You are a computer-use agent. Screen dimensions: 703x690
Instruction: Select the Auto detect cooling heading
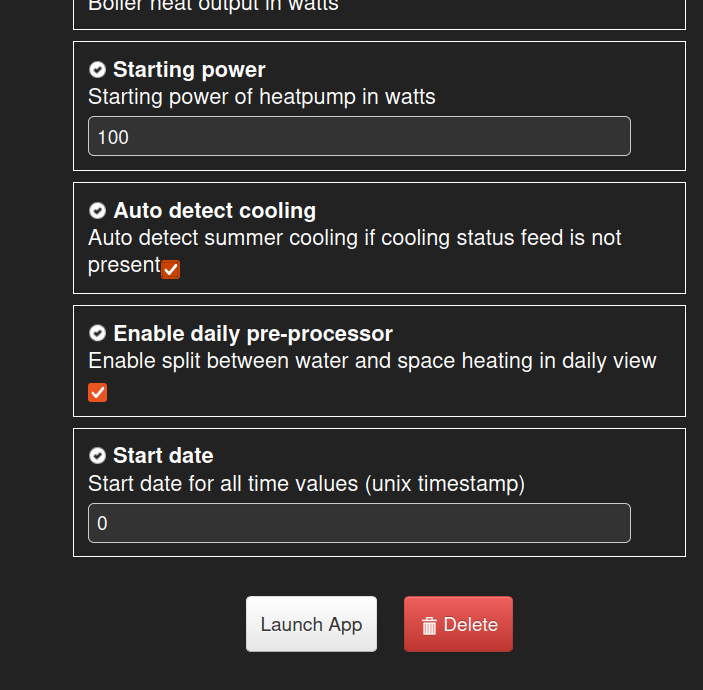215,211
